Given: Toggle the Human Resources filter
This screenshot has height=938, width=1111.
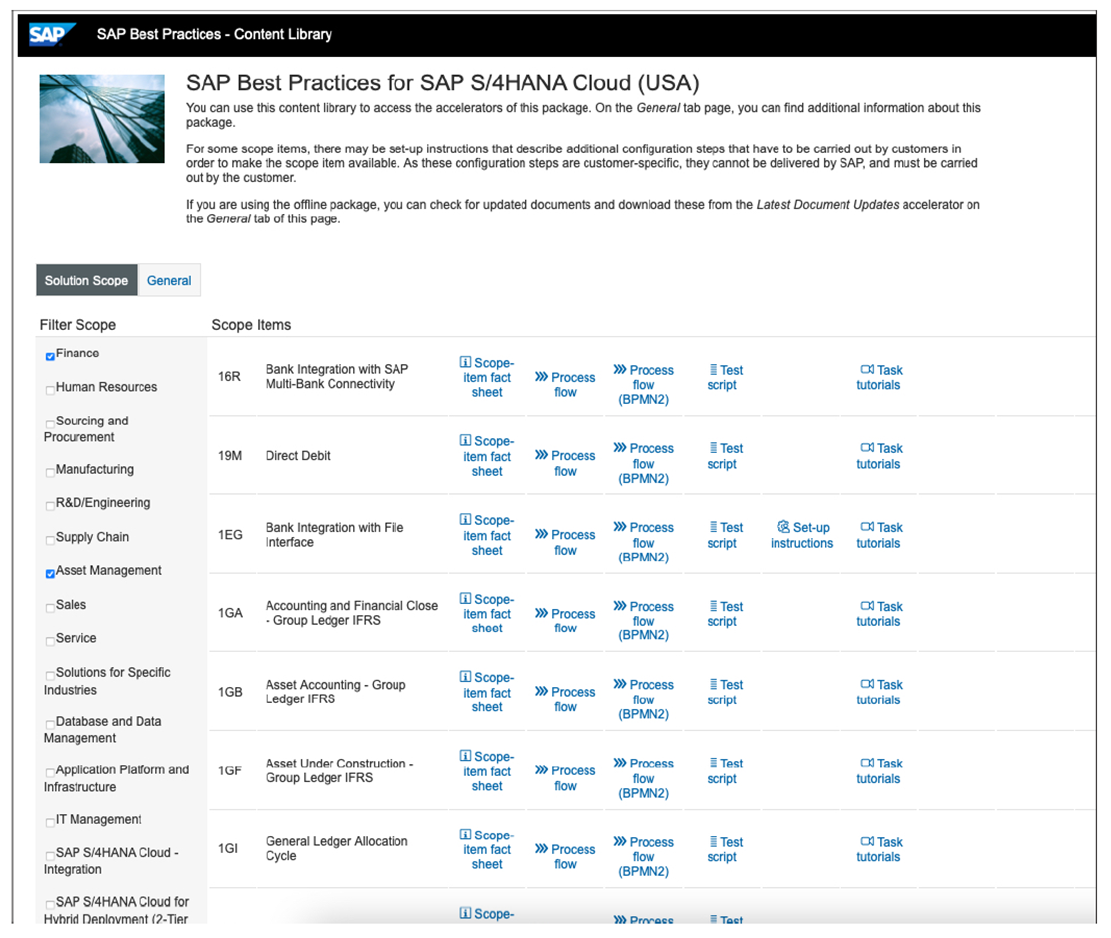Looking at the screenshot, I should pos(49,390).
